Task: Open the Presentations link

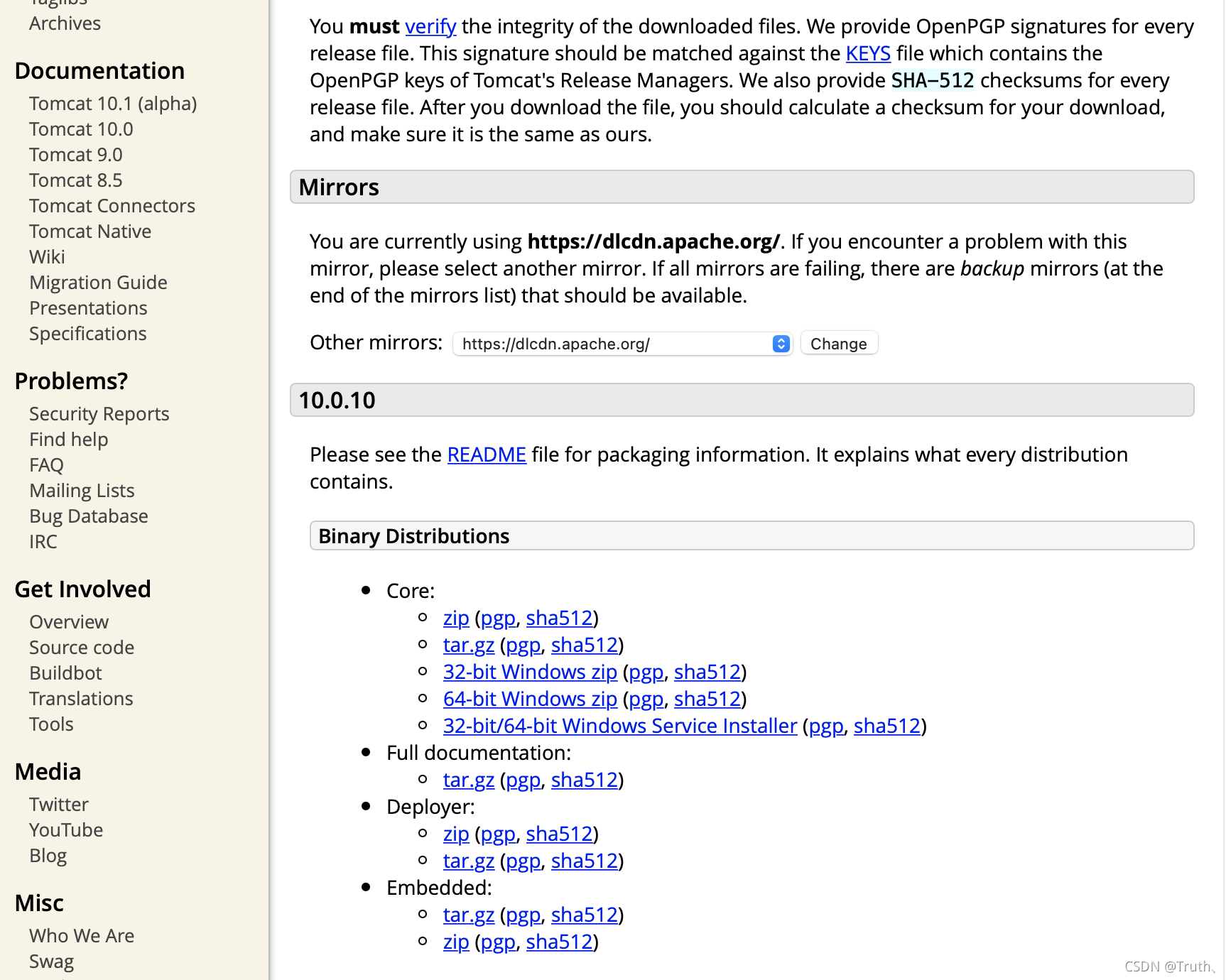Action: coord(88,308)
